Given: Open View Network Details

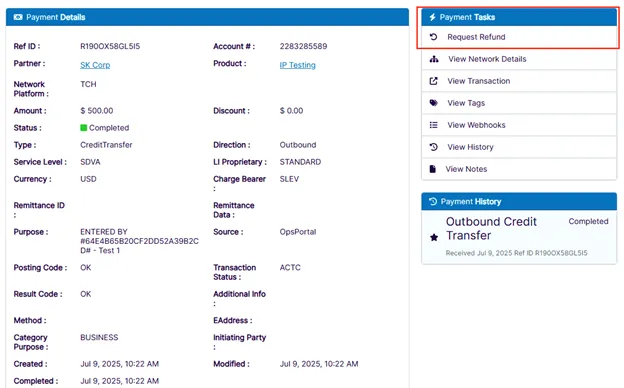Looking at the screenshot, I should coord(519,59).
